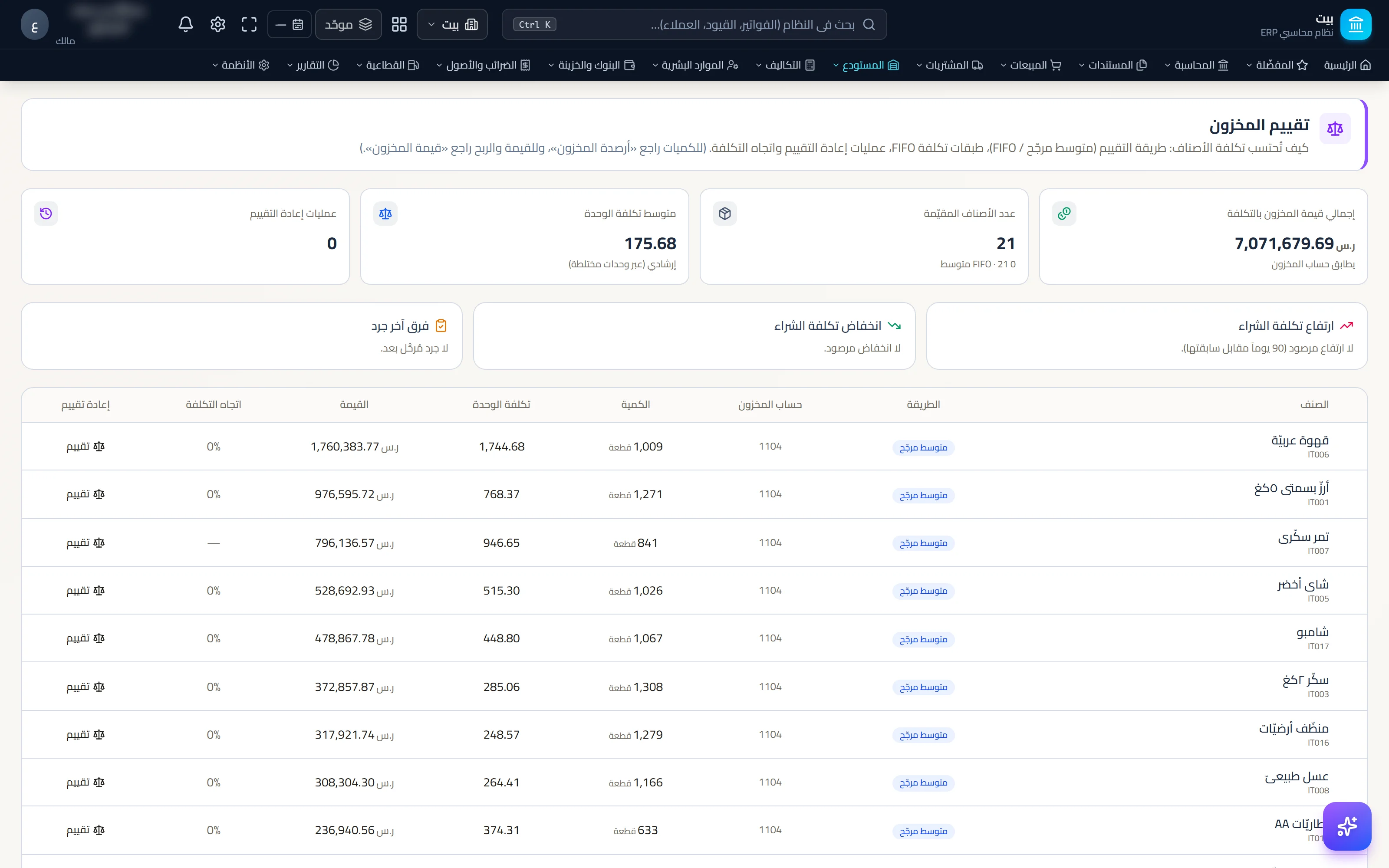This screenshot has width=1389, height=868.
Task: Click item code IT007
Action: pos(1318,551)
